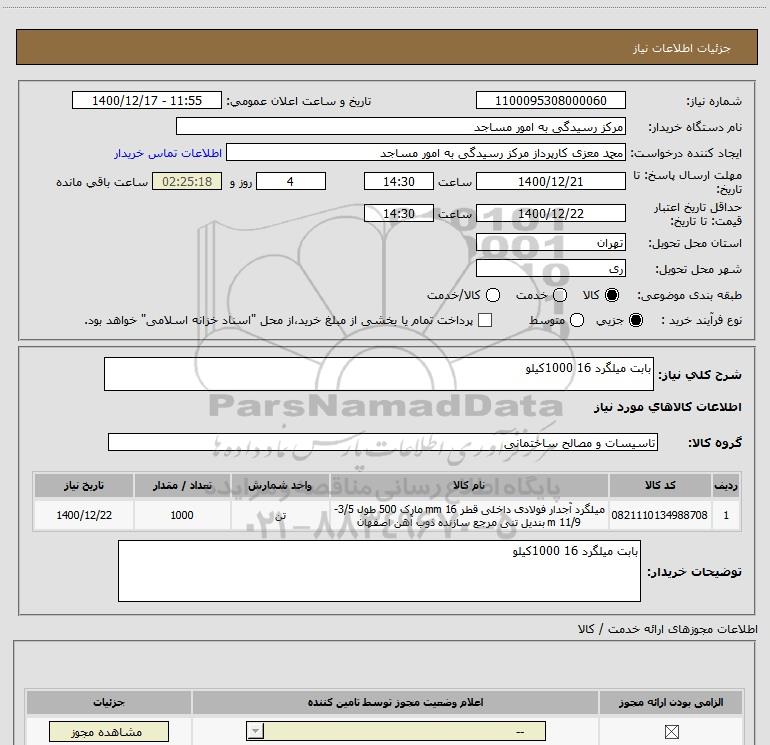Click the remaining days field showing 4
The height and width of the screenshot is (745, 770).
[291, 182]
